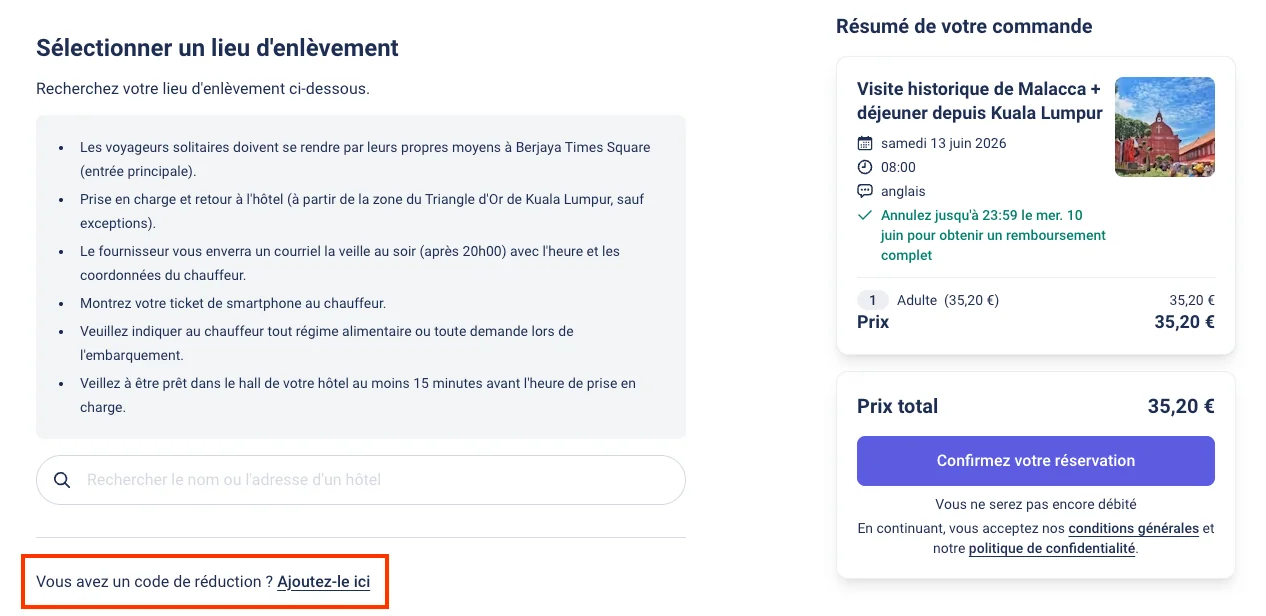Click the Résumé de votre commande heading
The image size is (1266, 616).
(964, 26)
